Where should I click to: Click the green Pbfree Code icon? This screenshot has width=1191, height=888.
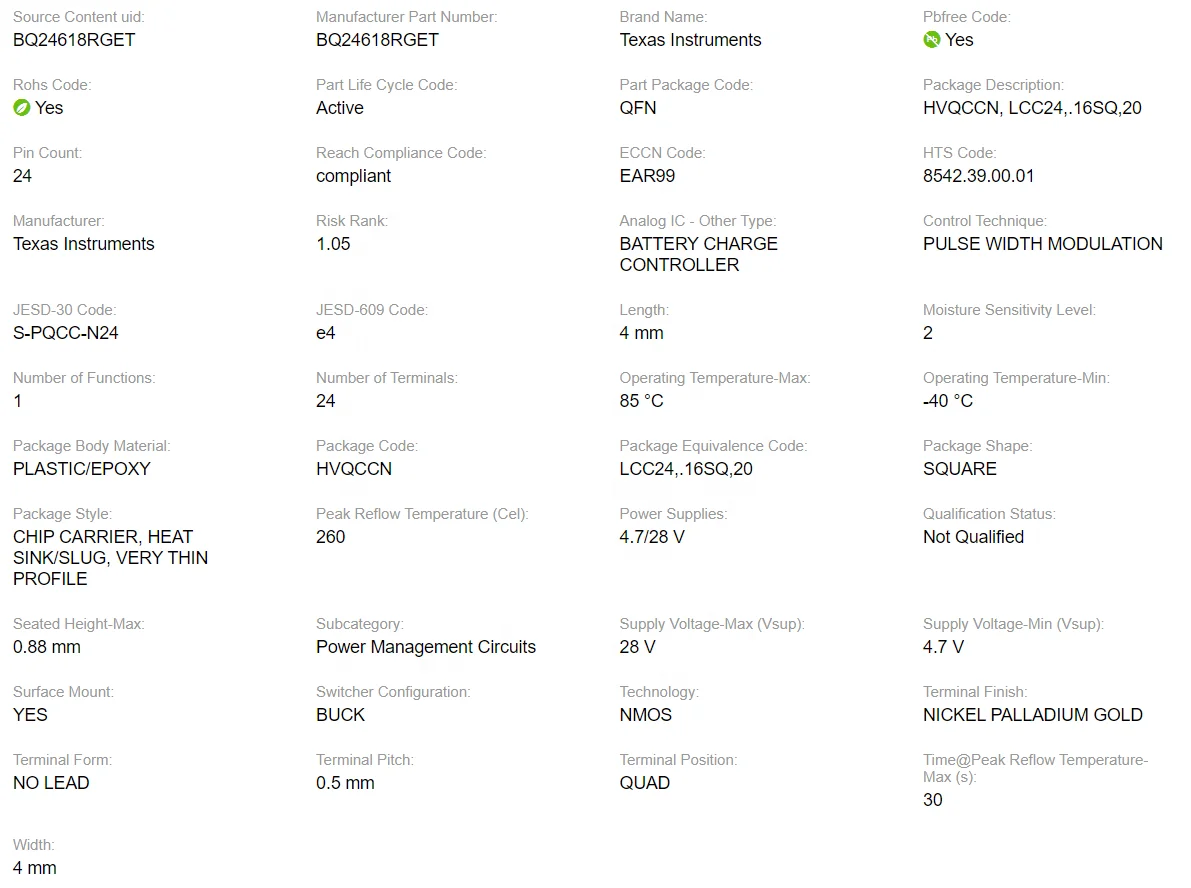931,40
